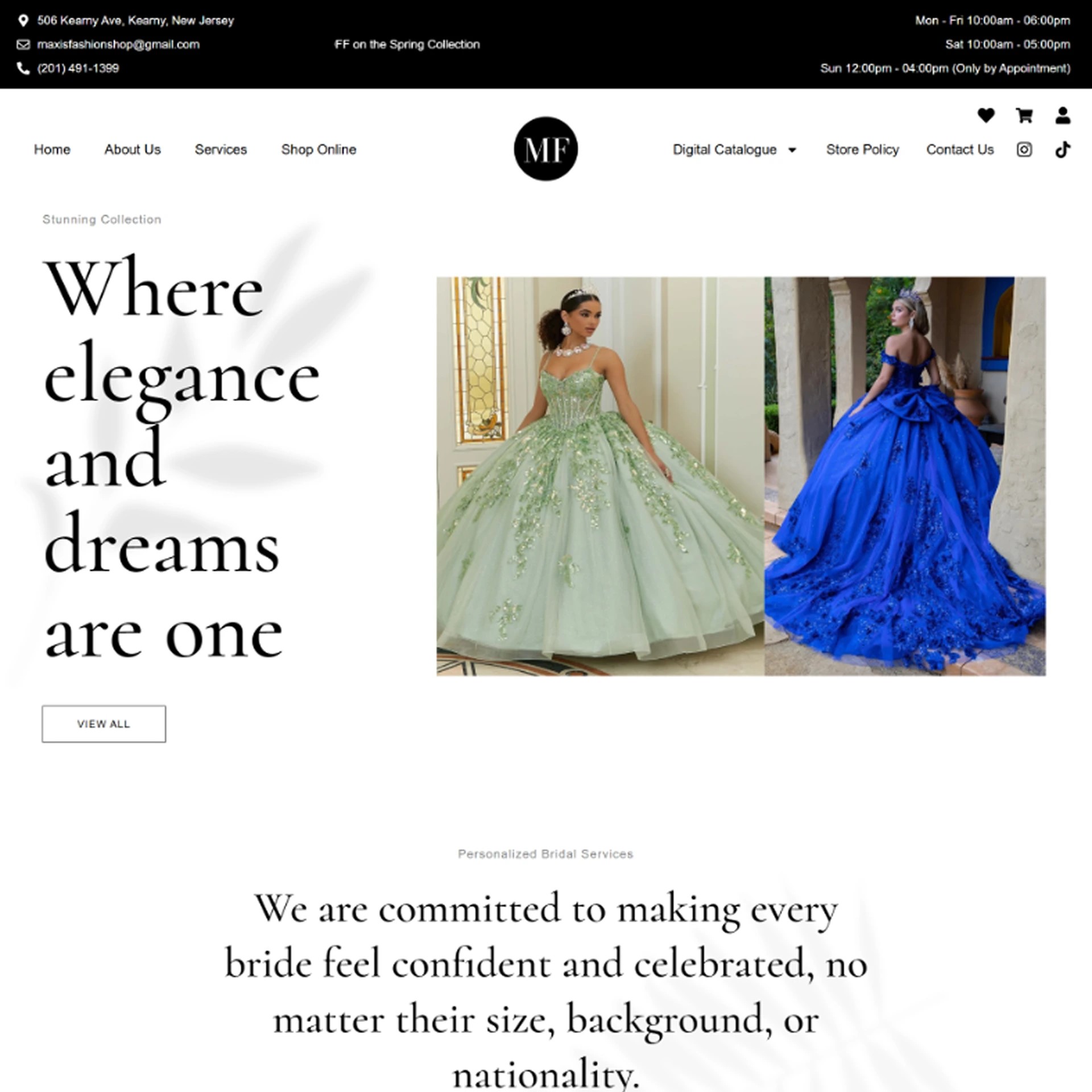Image resolution: width=1092 pixels, height=1092 pixels.
Task: Expand the Digital Catalogue dropdown arrow
Action: (x=792, y=150)
